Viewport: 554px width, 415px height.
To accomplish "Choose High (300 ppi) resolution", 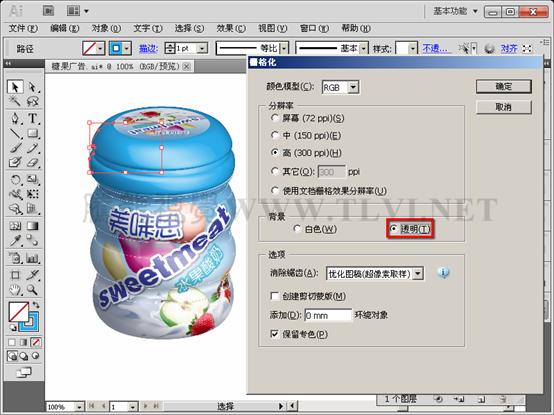I will pos(275,153).
